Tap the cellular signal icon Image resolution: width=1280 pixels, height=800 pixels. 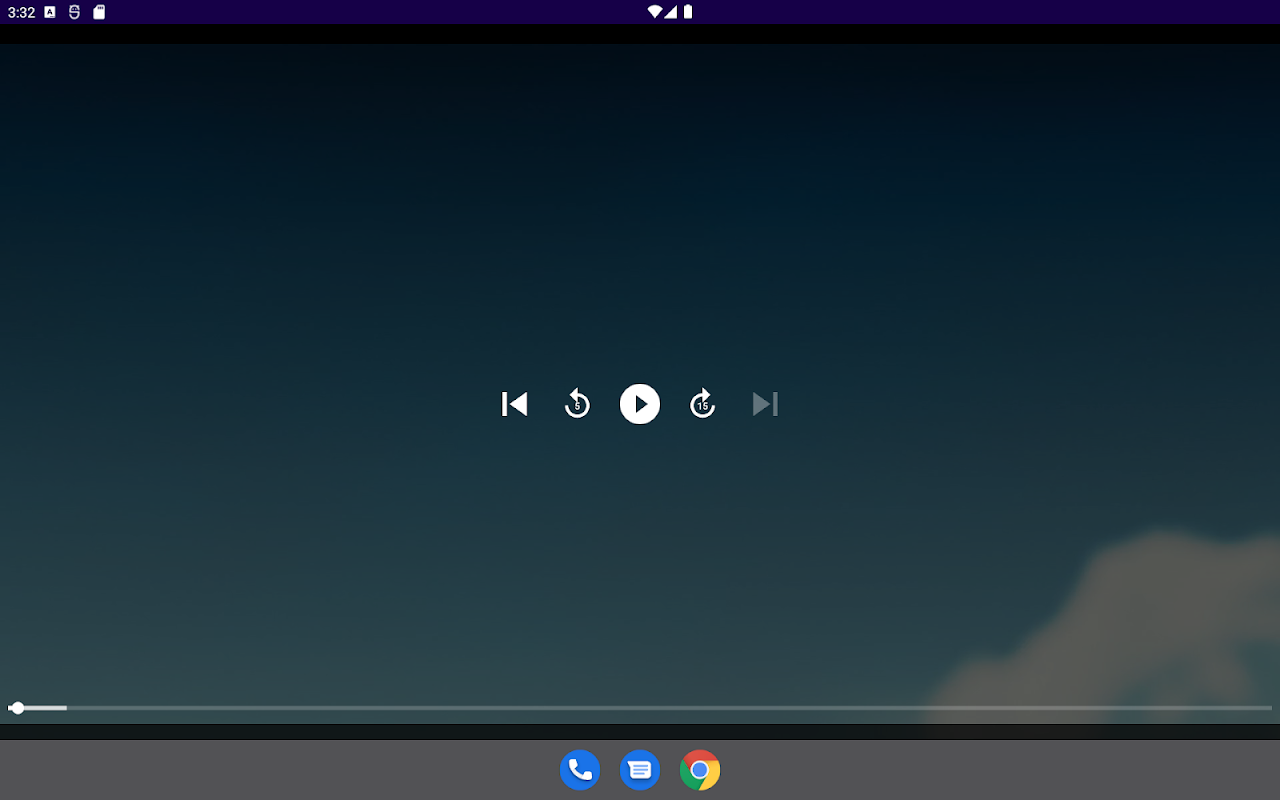(671, 12)
